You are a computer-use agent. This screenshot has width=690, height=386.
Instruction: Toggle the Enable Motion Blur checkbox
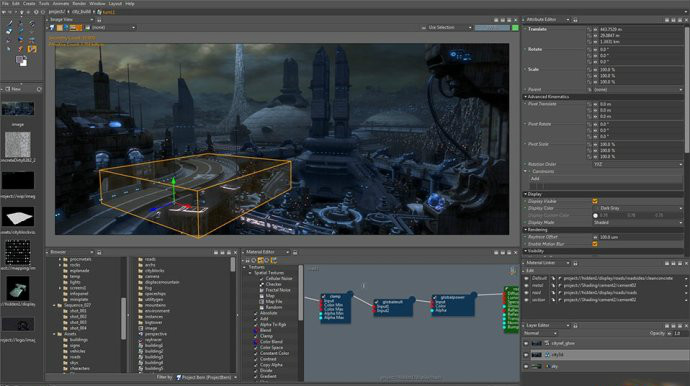(595, 244)
